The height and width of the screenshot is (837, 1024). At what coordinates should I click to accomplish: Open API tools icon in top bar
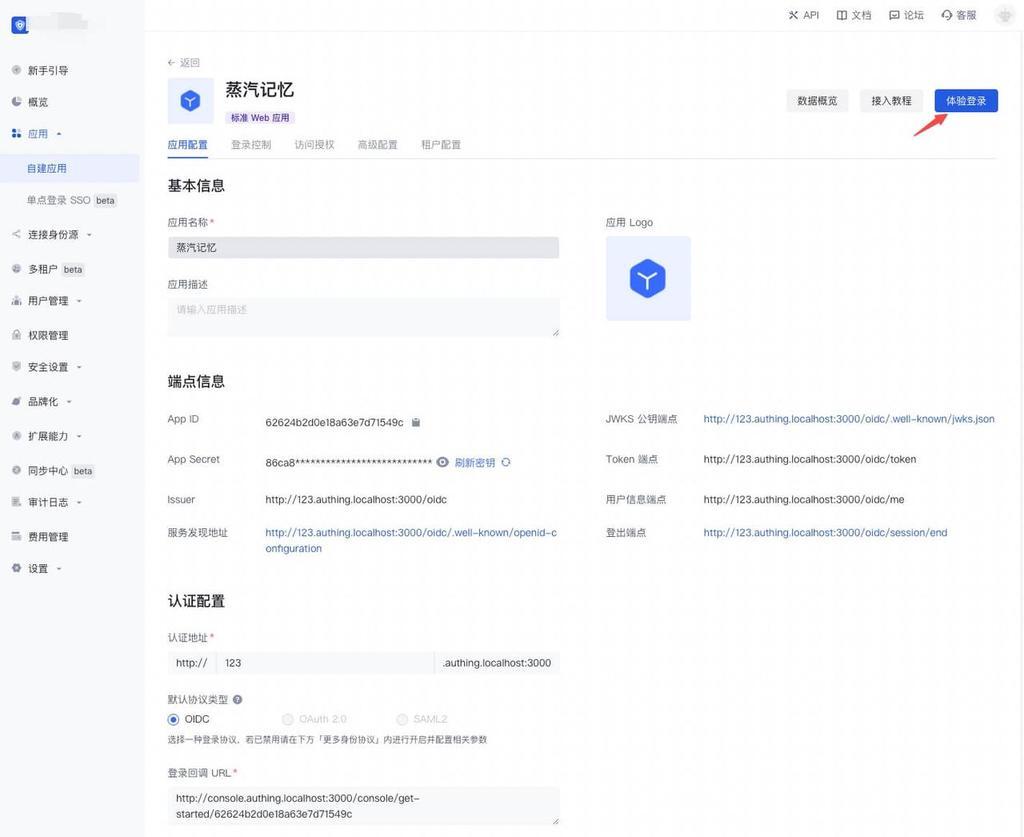793,15
